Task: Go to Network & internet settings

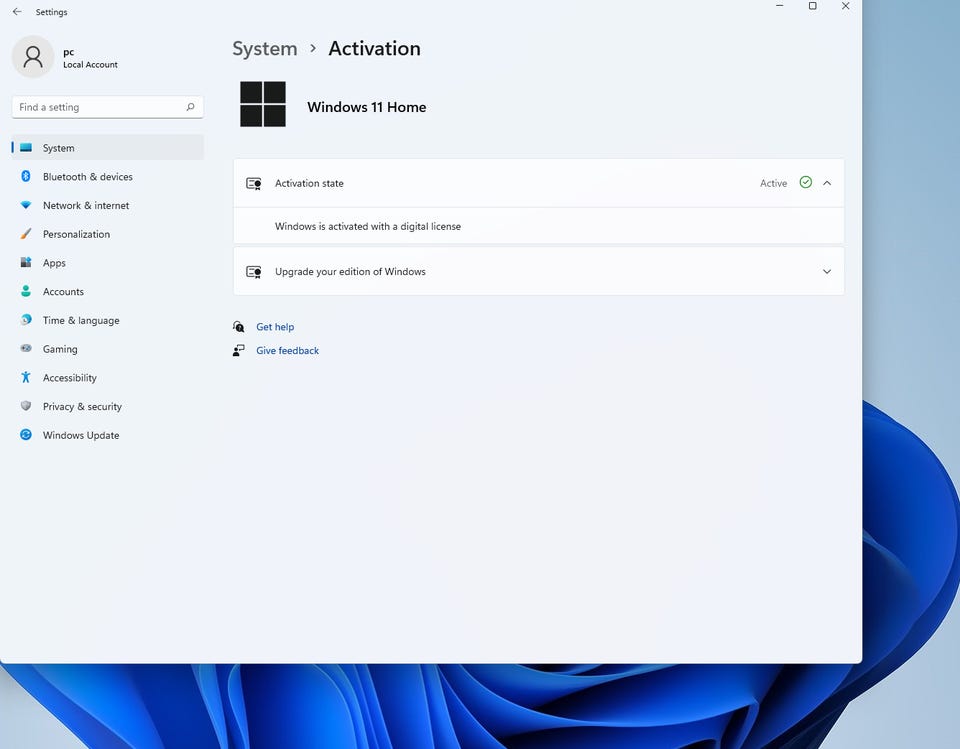Action: (x=108, y=205)
